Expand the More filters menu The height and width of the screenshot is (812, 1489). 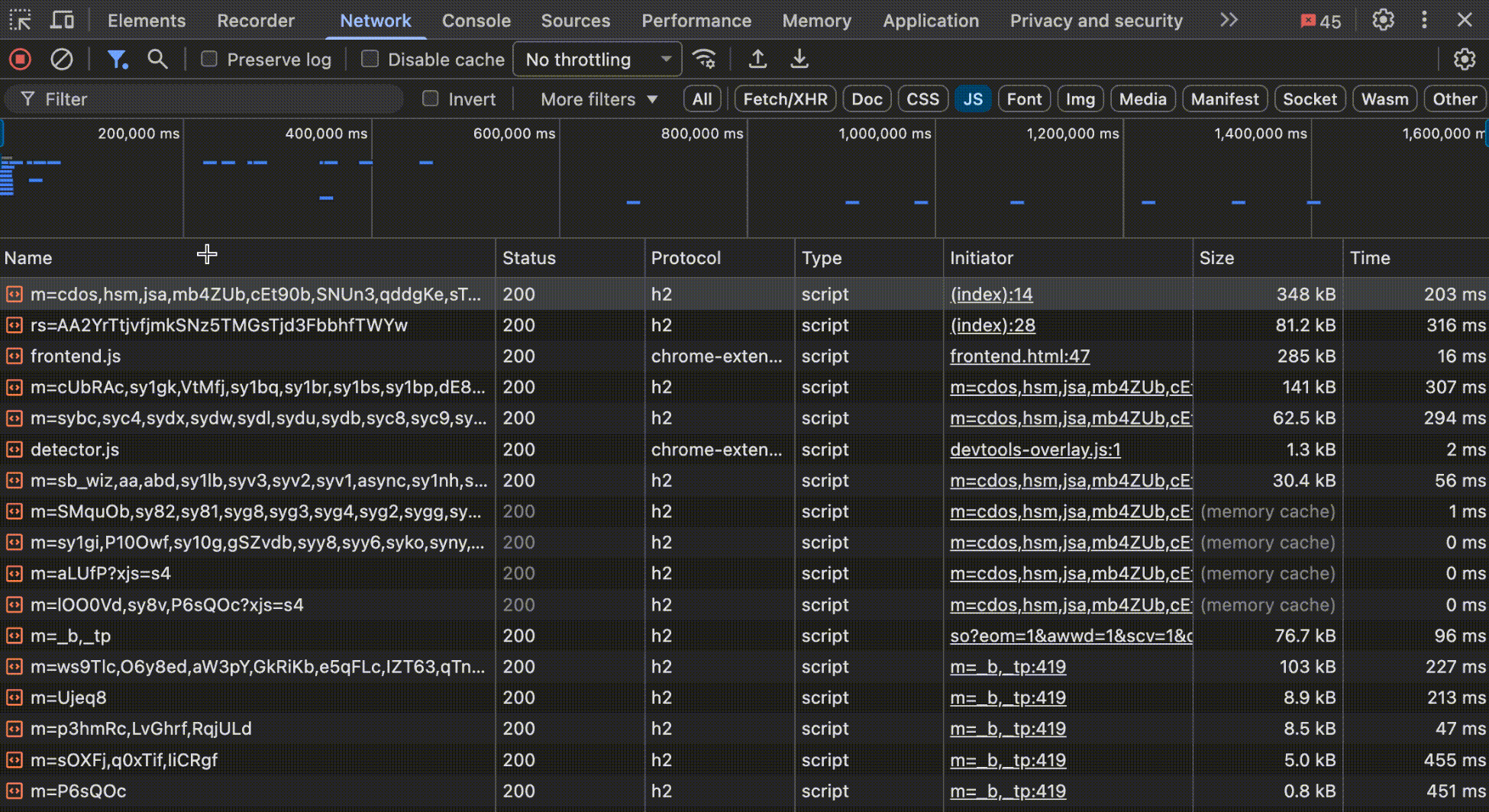point(596,98)
